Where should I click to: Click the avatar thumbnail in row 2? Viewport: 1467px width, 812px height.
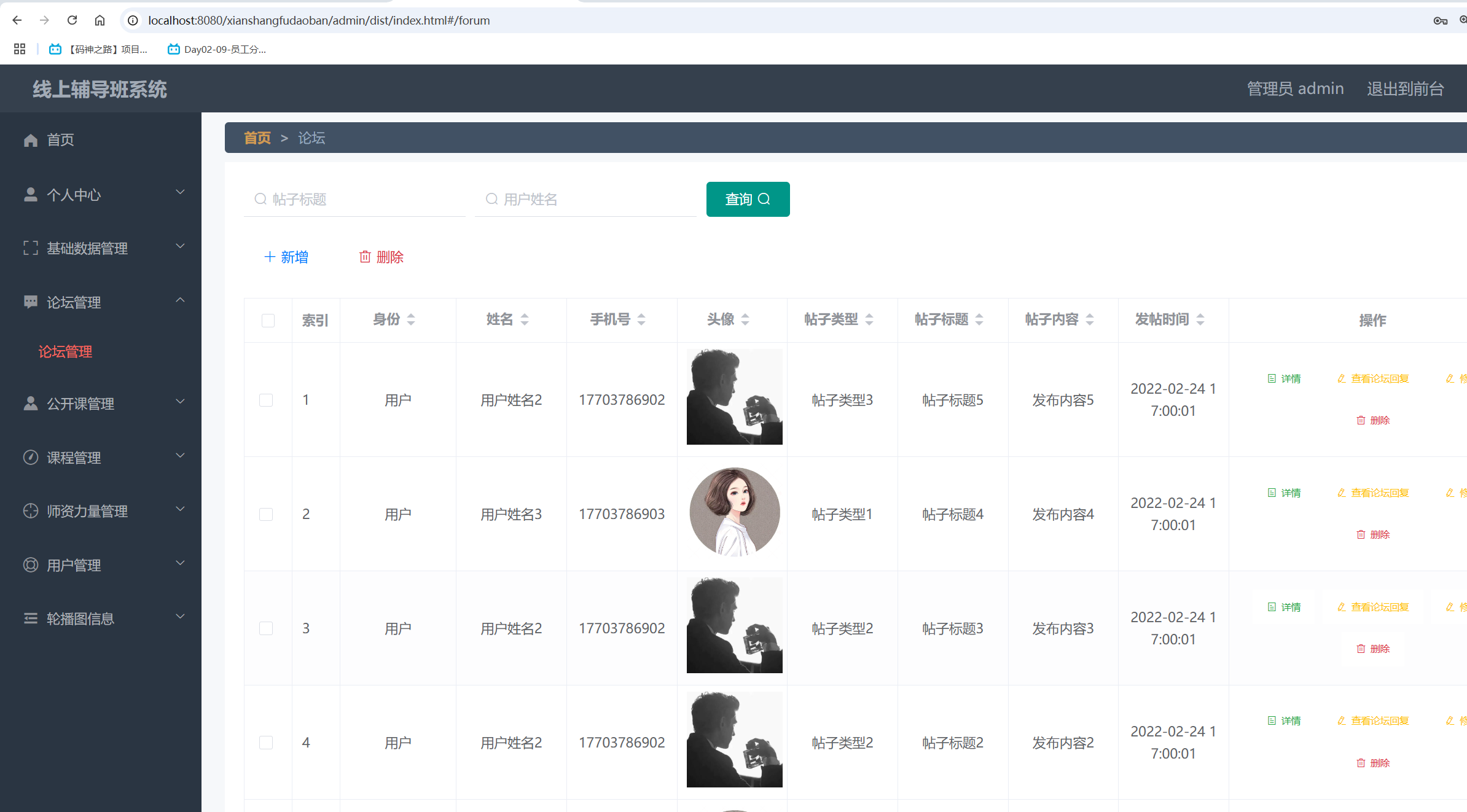pyautogui.click(x=735, y=512)
